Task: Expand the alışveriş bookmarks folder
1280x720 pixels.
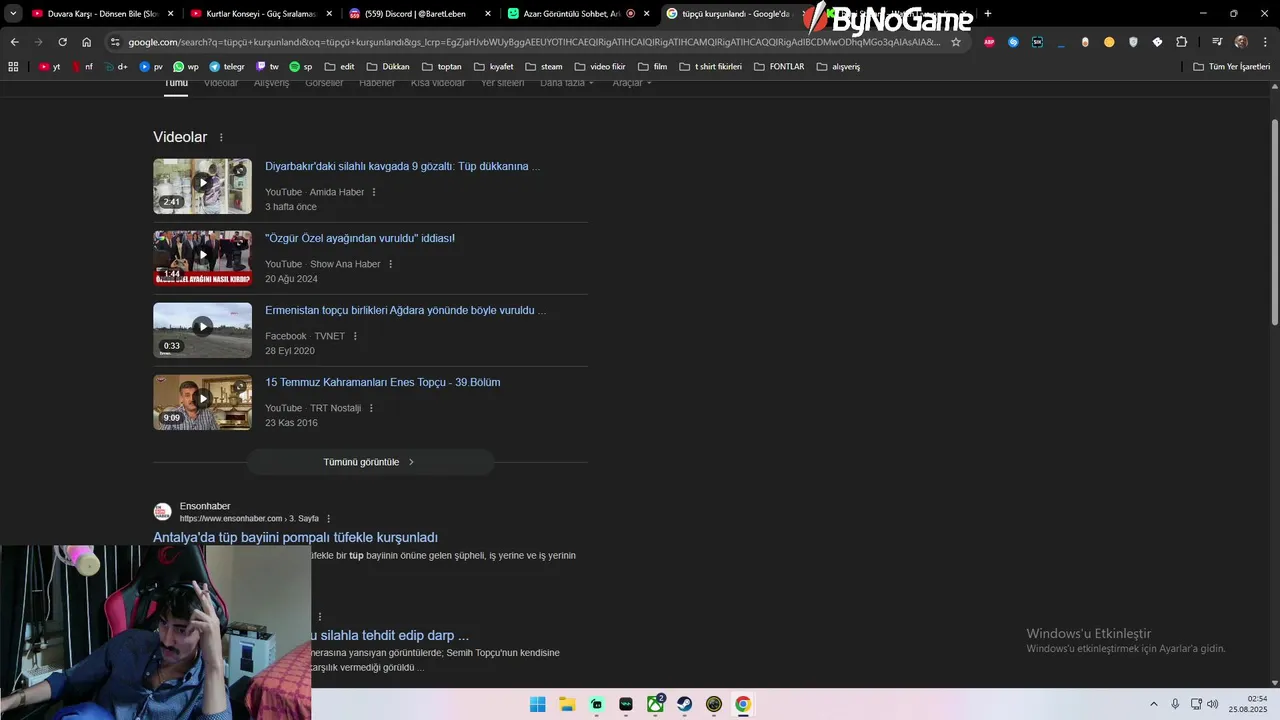Action: pyautogui.click(x=838, y=67)
